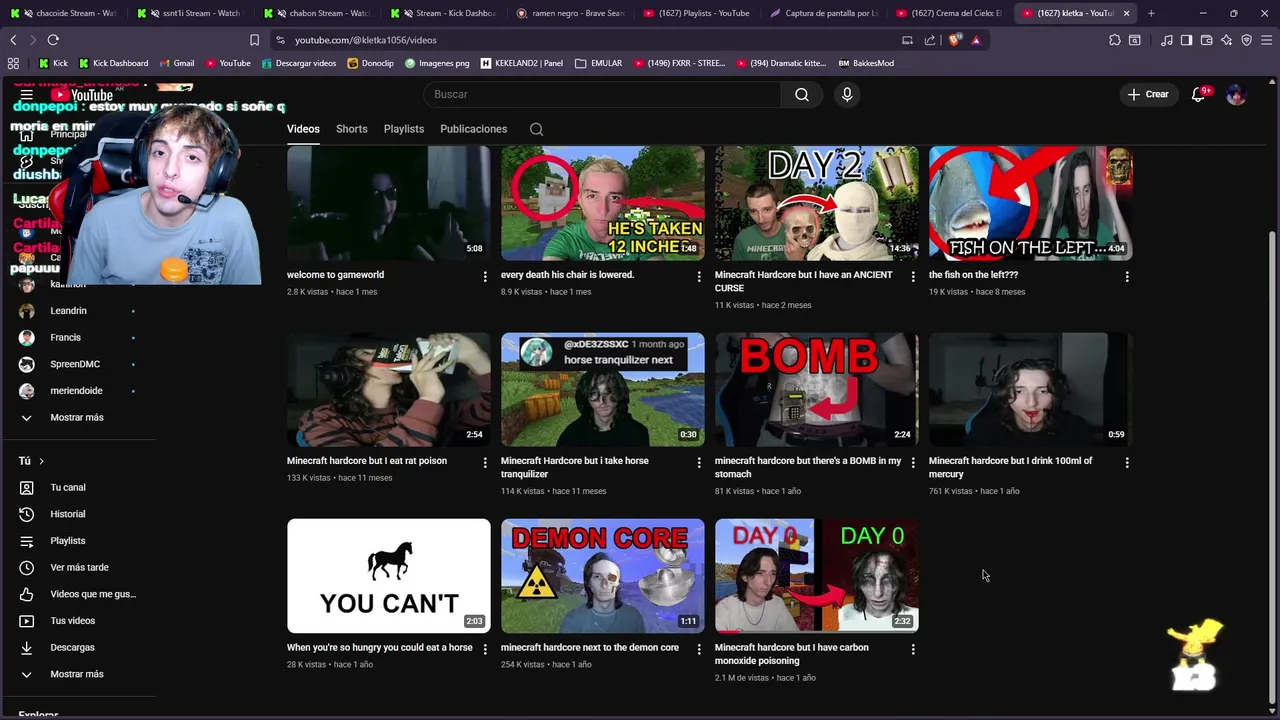
Task: Open the Leo AI sparkle icon
Action: click(x=1227, y=40)
